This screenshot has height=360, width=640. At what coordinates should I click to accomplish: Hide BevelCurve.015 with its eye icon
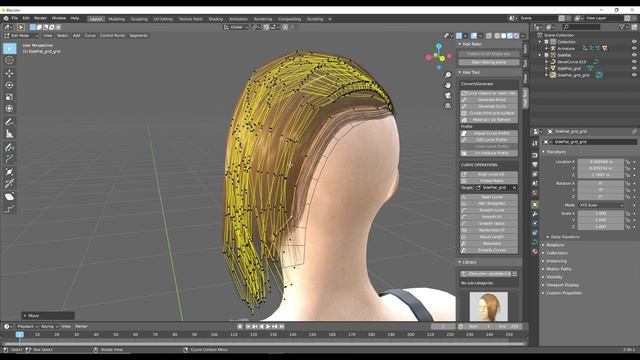coord(634,62)
